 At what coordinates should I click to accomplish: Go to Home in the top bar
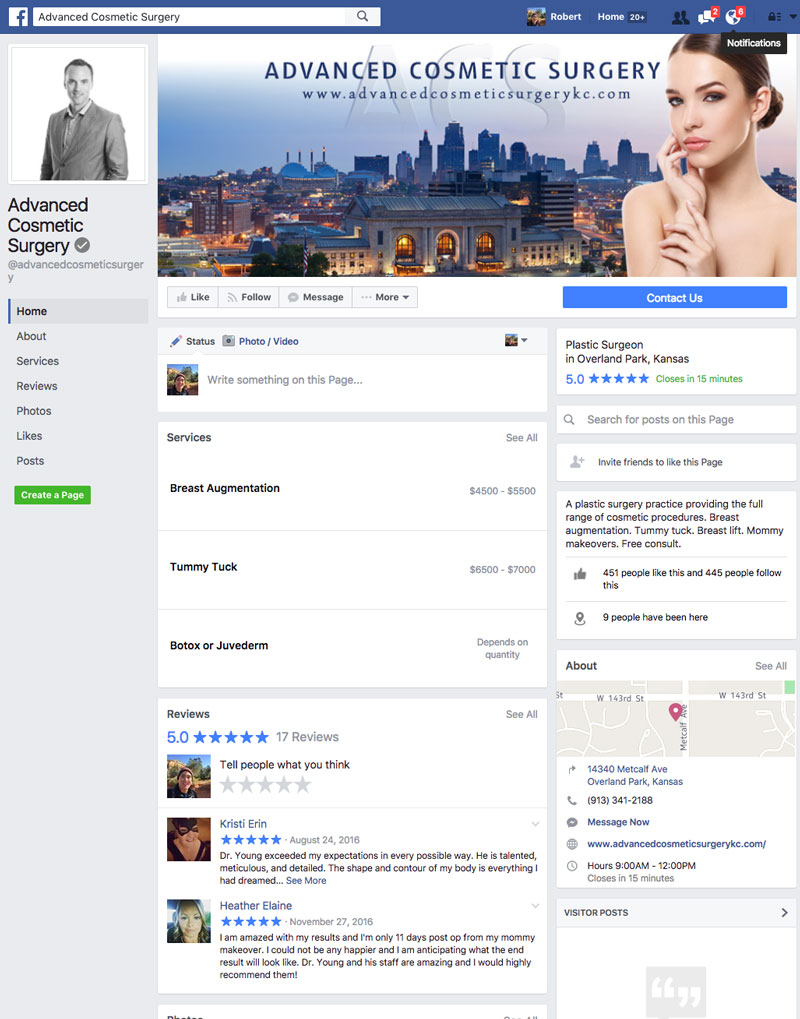[611, 17]
